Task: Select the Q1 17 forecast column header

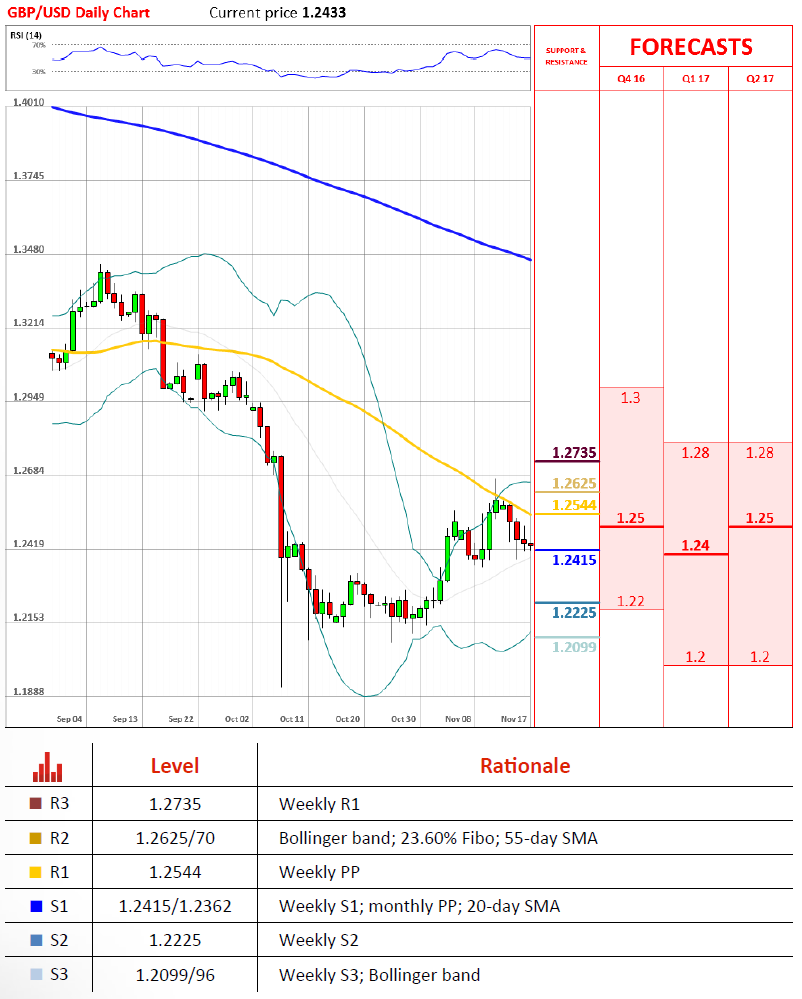Action: (696, 78)
